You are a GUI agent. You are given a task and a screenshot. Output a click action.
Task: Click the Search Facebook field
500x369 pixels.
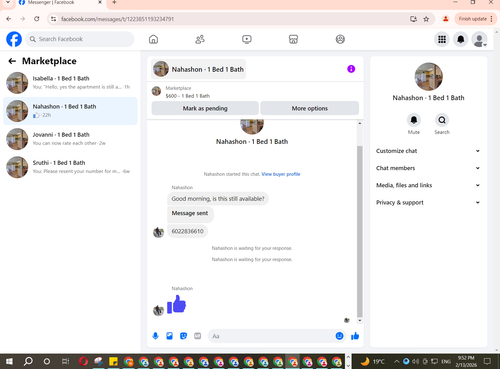[80, 39]
